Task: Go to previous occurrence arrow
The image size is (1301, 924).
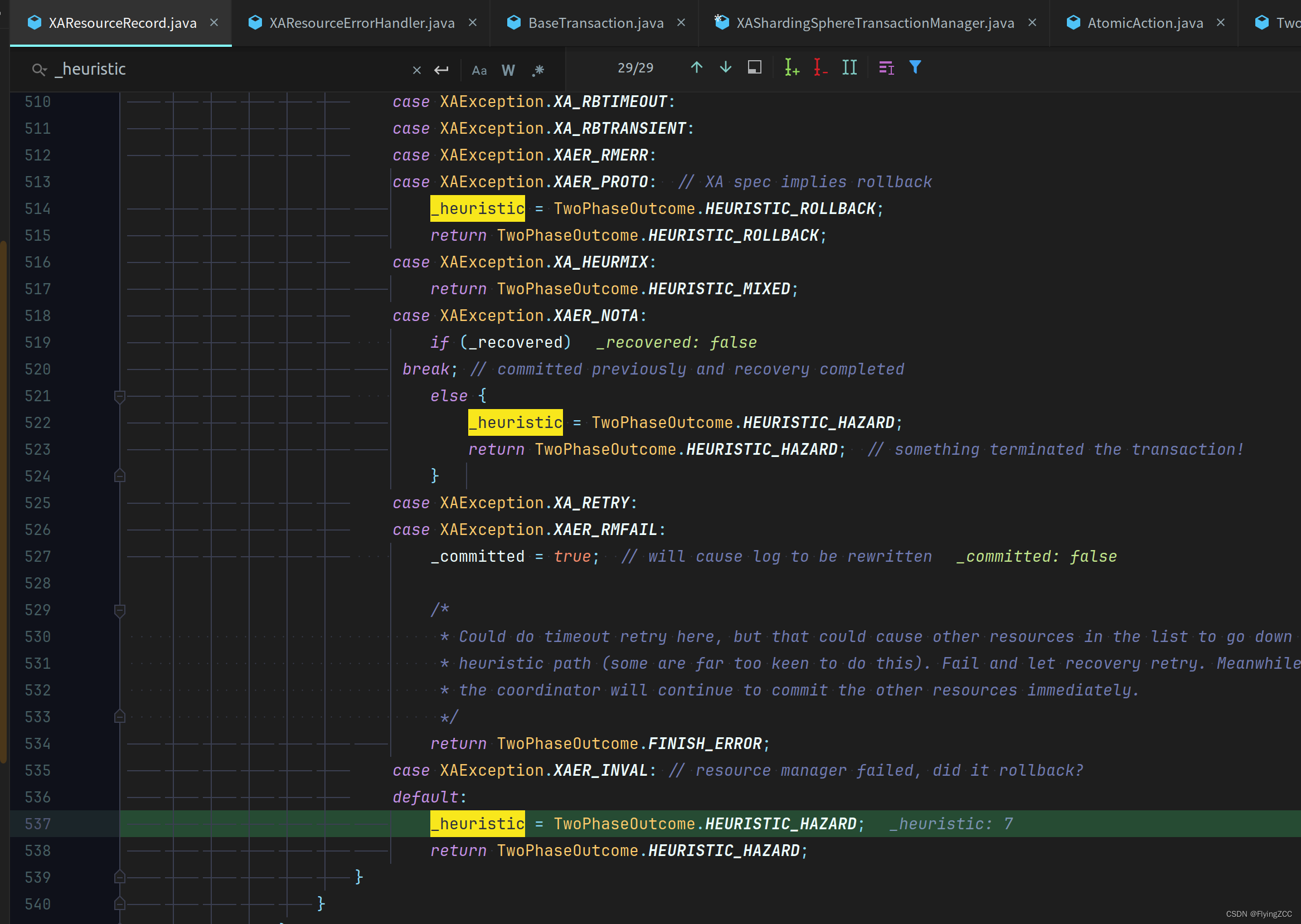Action: 696,67
